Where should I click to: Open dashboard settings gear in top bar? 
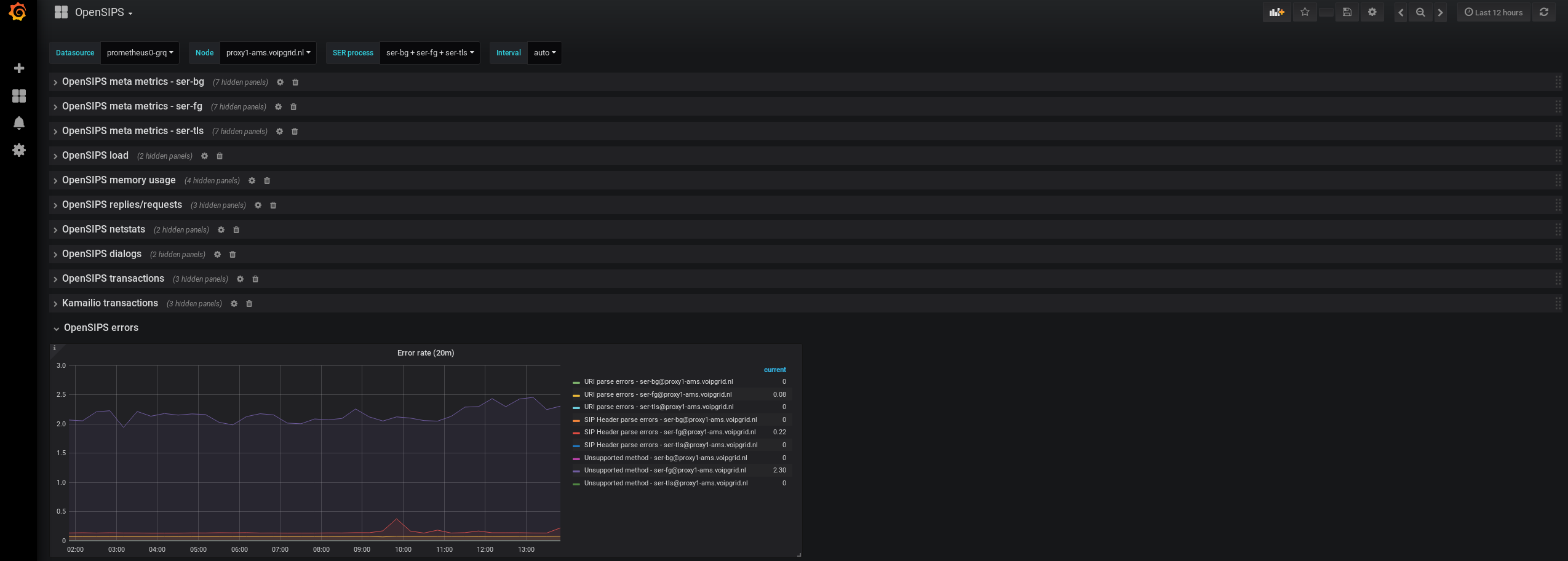click(x=1372, y=12)
